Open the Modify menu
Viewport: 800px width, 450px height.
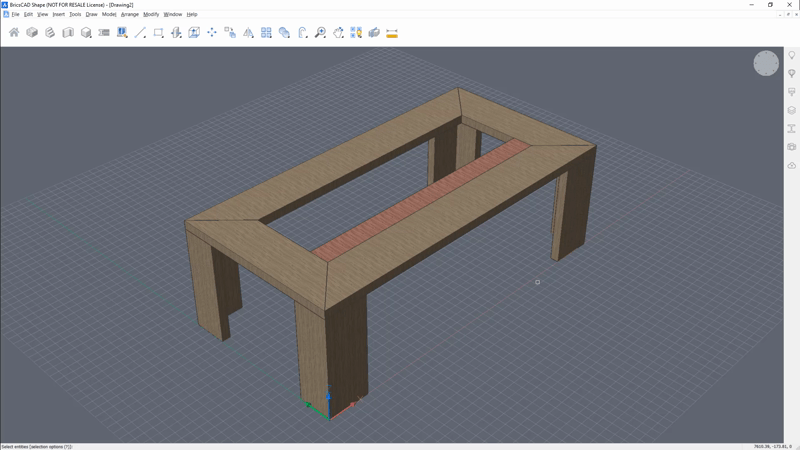[x=151, y=15]
